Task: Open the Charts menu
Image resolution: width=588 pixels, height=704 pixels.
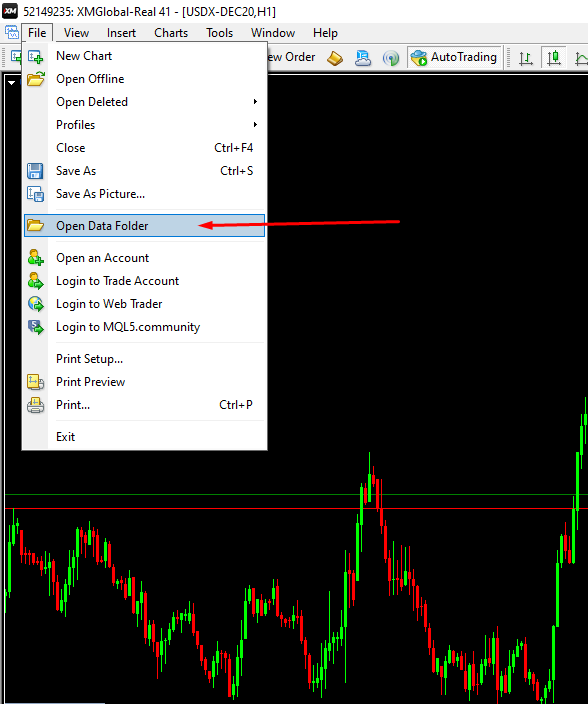Action: tap(171, 33)
